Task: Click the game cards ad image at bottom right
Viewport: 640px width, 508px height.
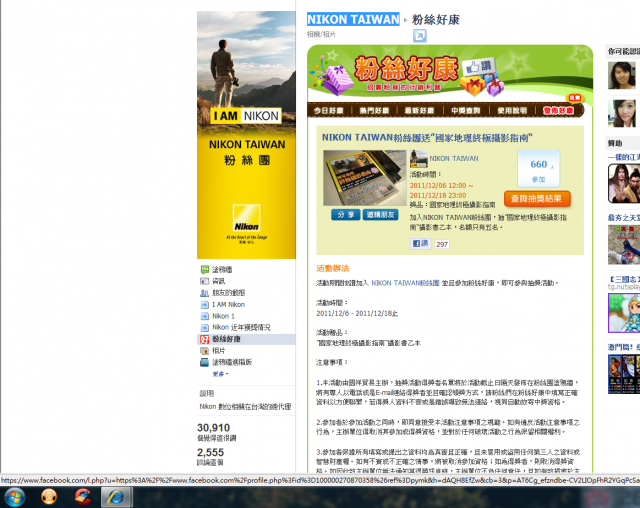Action: (x=624, y=374)
